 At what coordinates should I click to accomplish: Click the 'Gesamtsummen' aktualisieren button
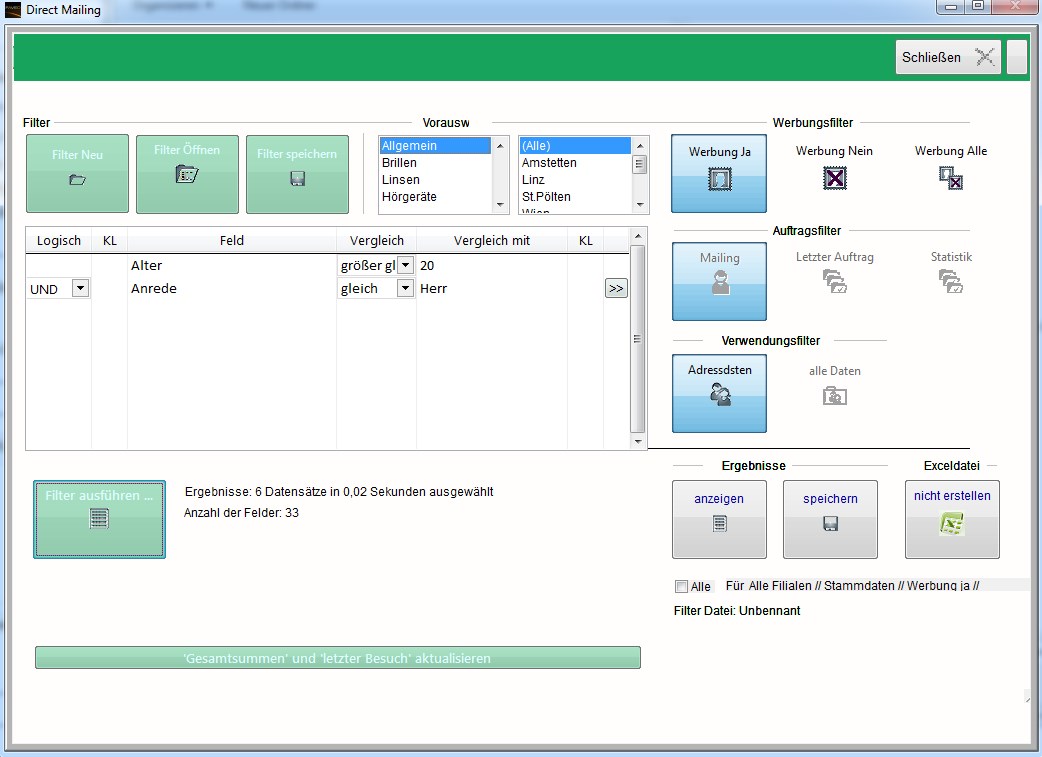coord(337,658)
